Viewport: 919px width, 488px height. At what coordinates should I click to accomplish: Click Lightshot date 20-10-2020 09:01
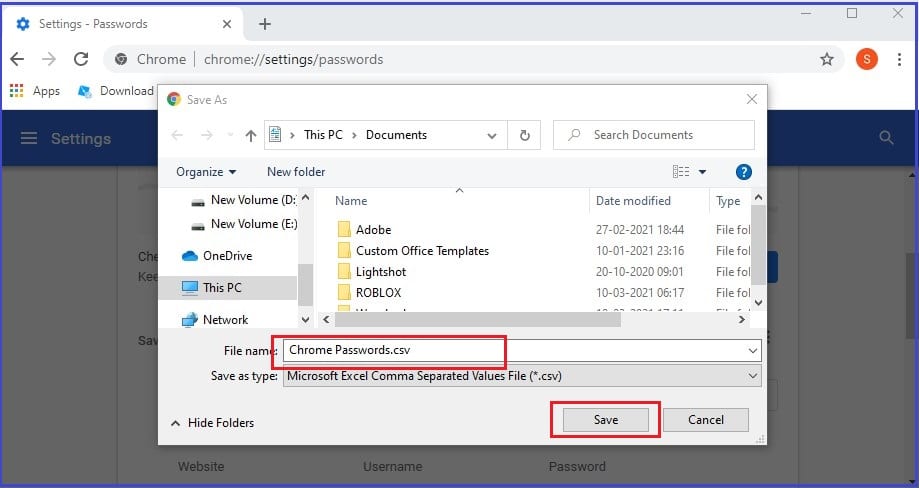pyautogui.click(x=639, y=272)
